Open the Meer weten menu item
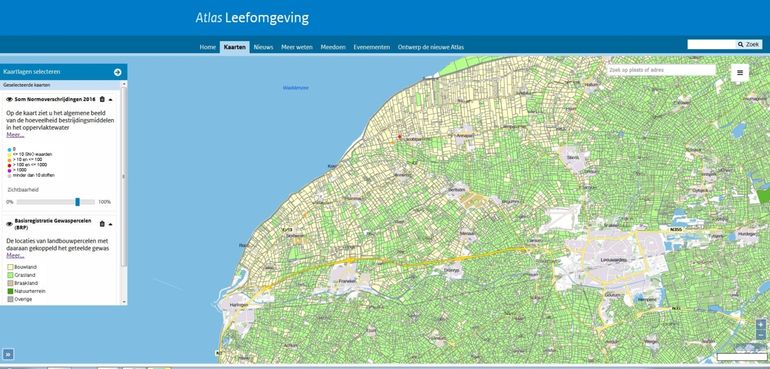Viewport: 770px width, 369px height. coord(297,47)
